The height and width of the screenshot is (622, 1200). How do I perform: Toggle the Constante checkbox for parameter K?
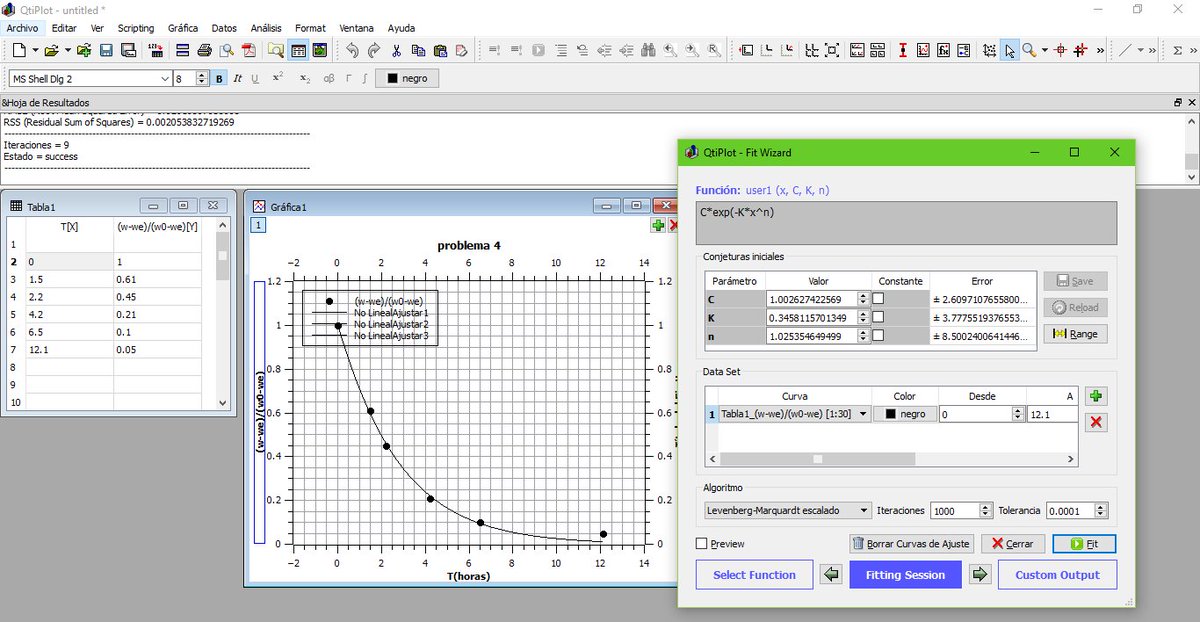point(878,318)
